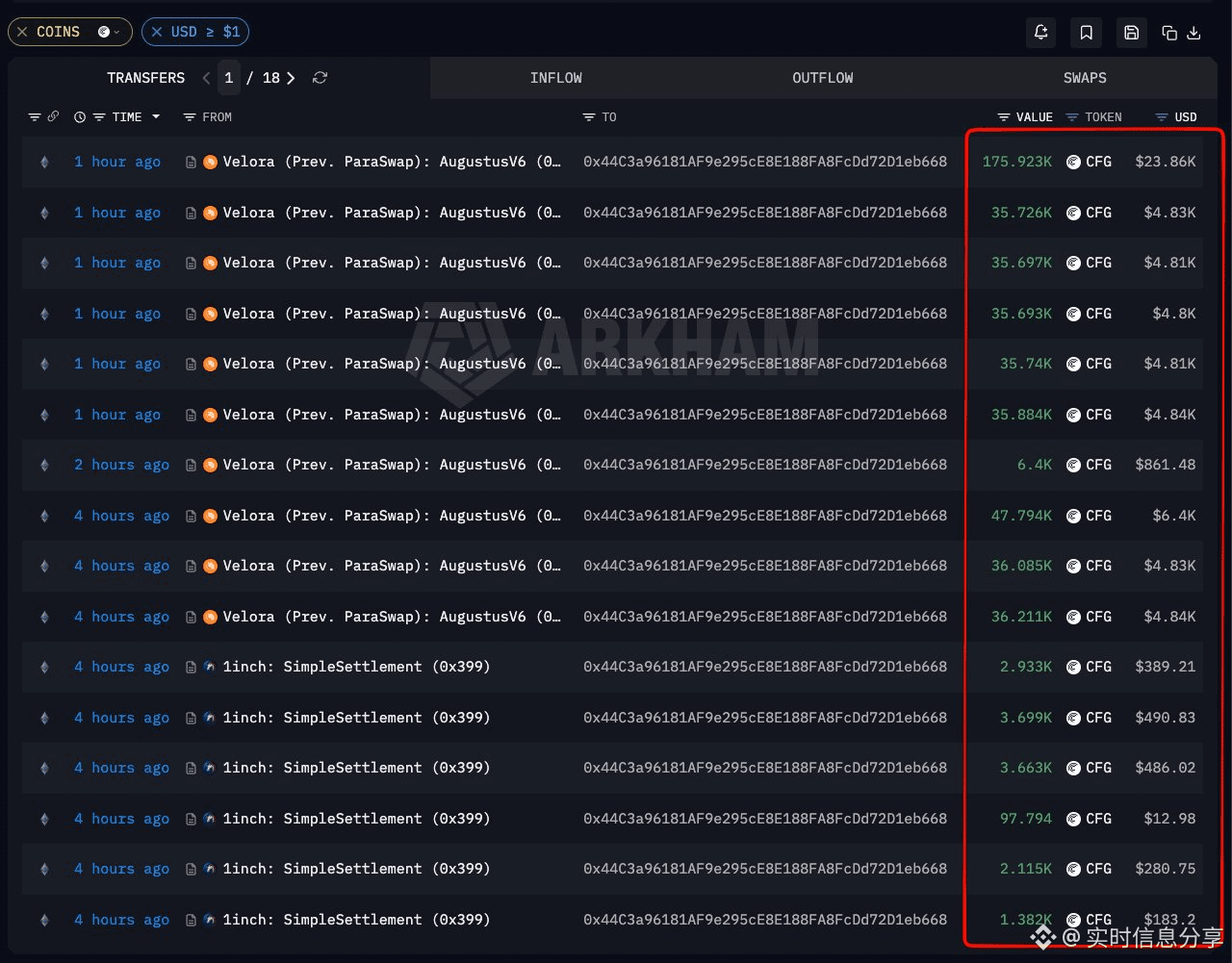Switch to the SWAPS tab
The width and height of the screenshot is (1232, 963).
click(1085, 78)
